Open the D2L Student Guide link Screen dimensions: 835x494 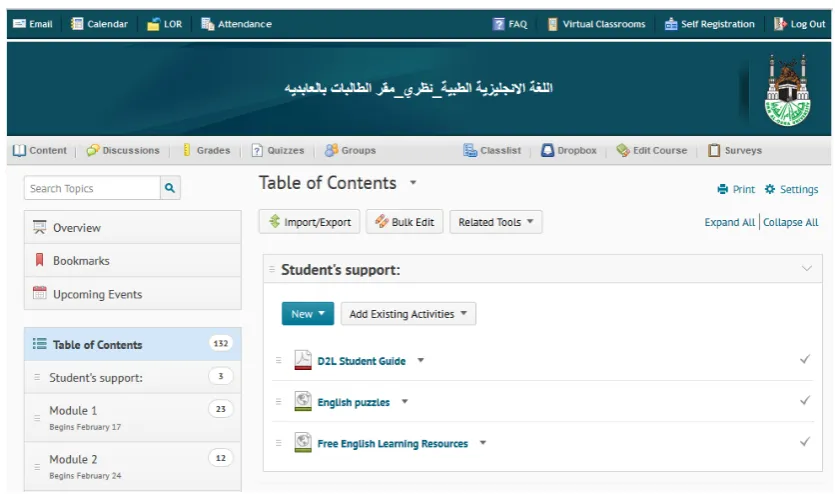point(362,361)
